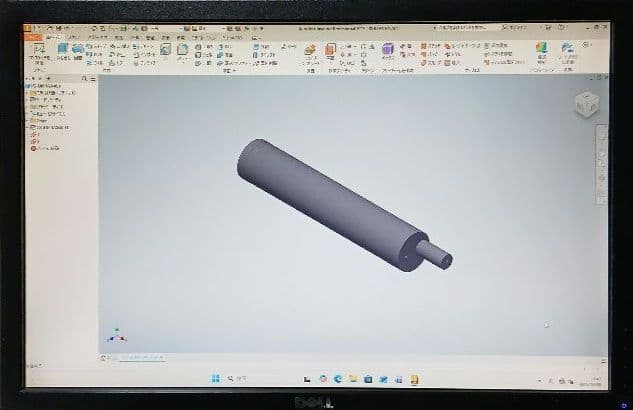Select the Extrude tool in the ribbon
Viewport: 633px width, 410px height.
[63, 52]
